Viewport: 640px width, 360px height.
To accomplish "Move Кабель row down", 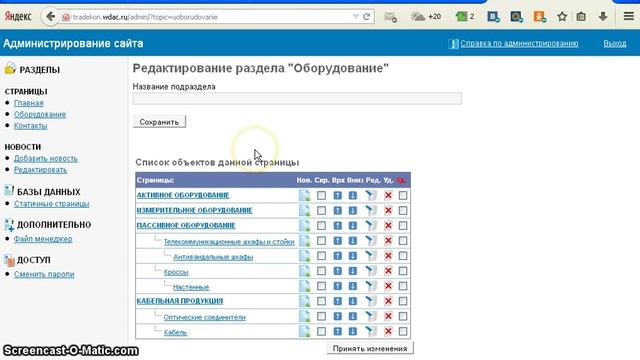I will click(353, 331).
